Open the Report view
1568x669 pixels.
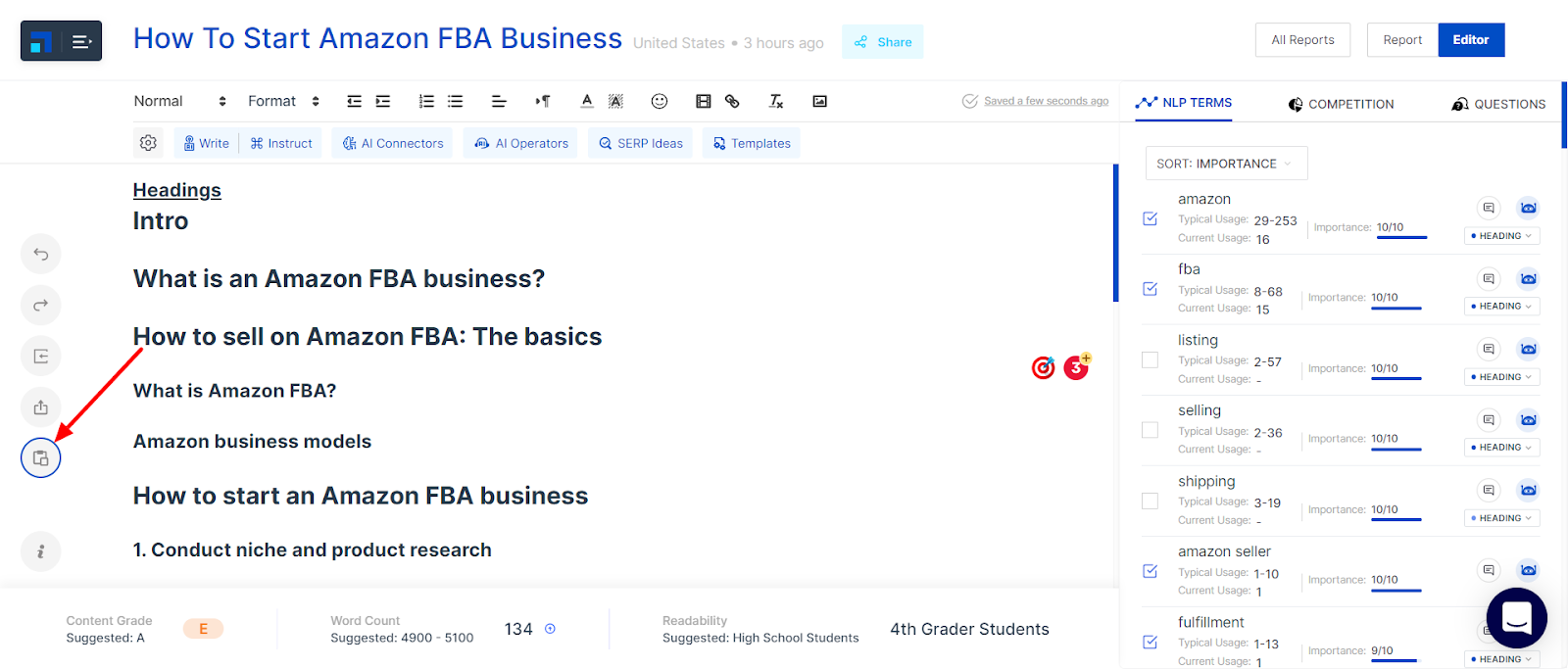pos(1402,40)
